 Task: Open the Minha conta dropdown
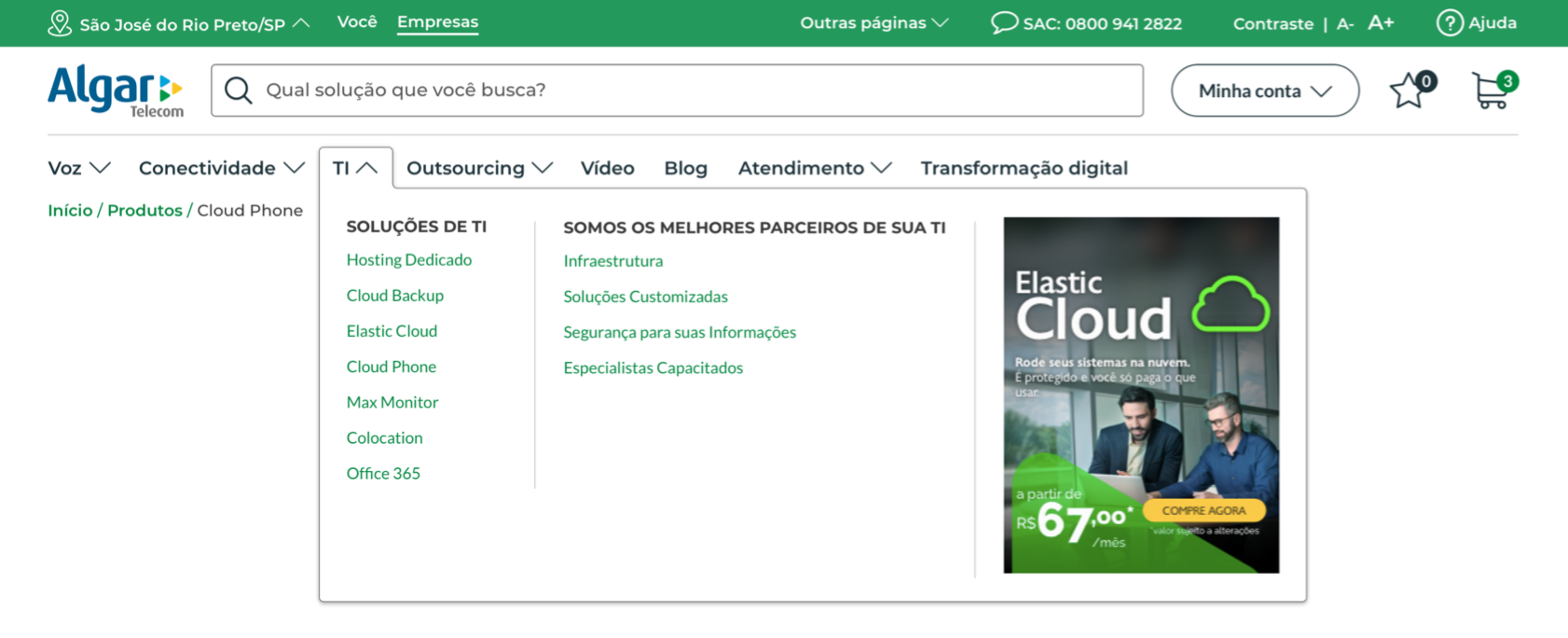pyautogui.click(x=1265, y=90)
